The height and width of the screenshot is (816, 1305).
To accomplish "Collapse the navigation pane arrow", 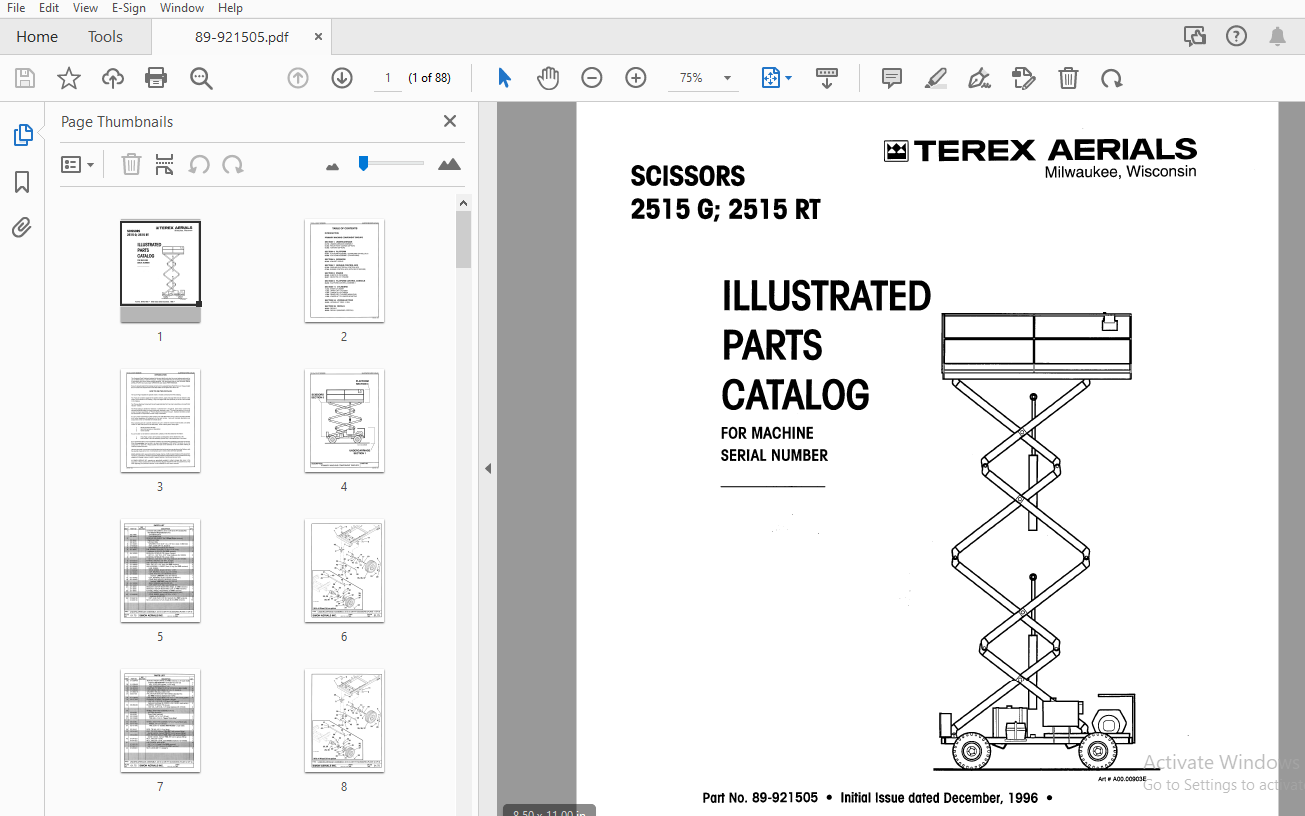I will 488,468.
